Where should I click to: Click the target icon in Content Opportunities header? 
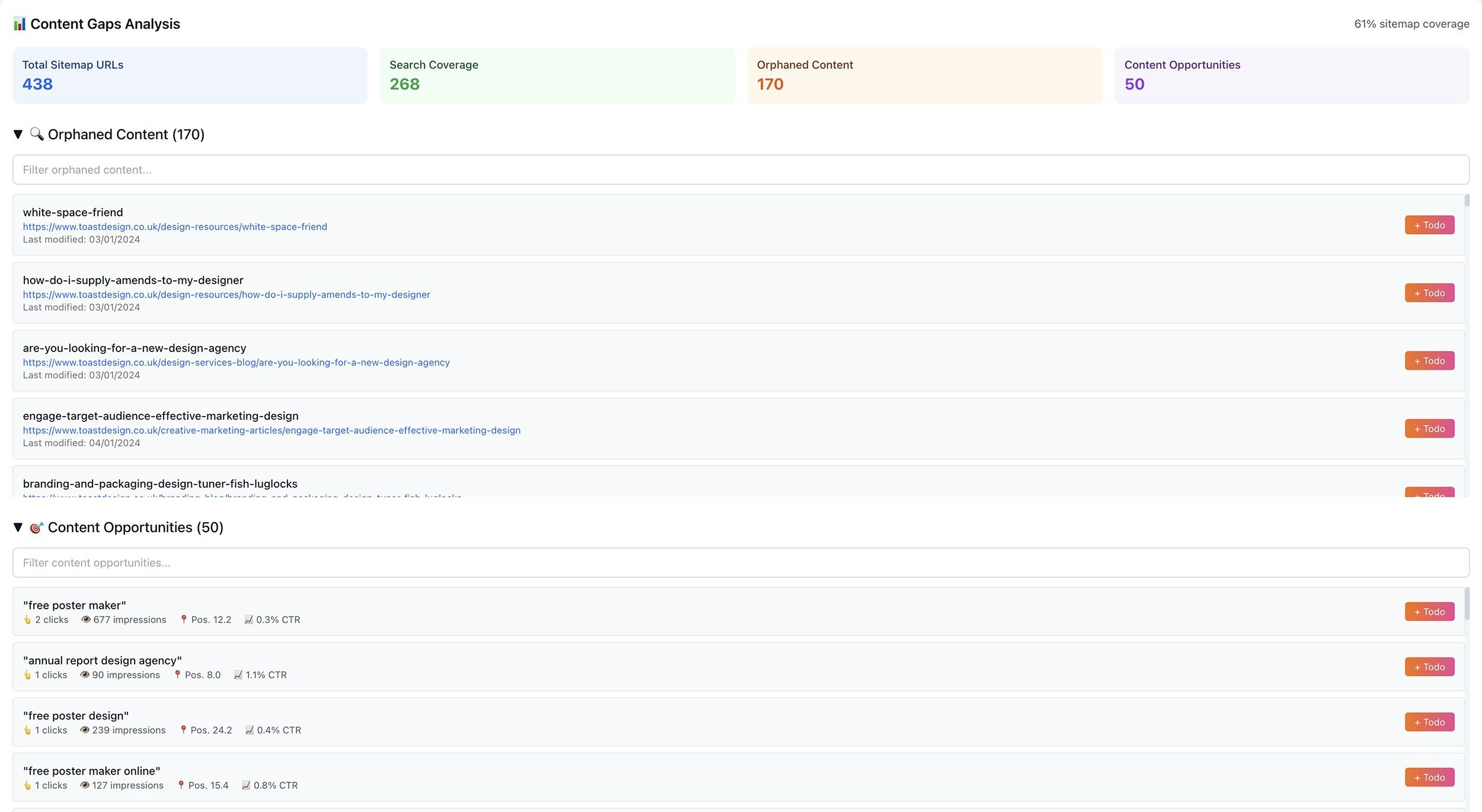pyautogui.click(x=36, y=528)
